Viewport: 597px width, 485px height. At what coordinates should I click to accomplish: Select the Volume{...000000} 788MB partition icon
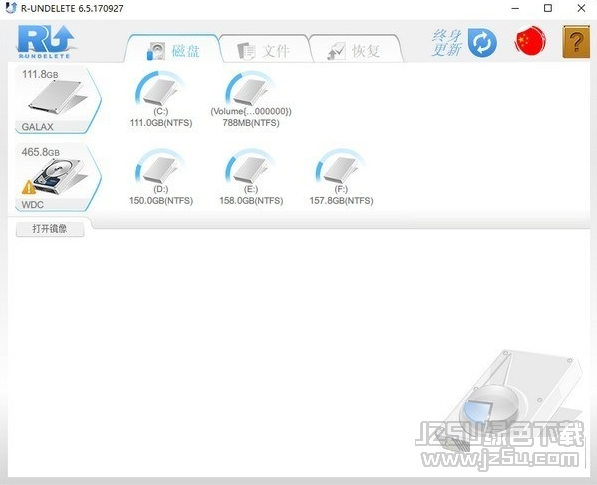[250, 89]
